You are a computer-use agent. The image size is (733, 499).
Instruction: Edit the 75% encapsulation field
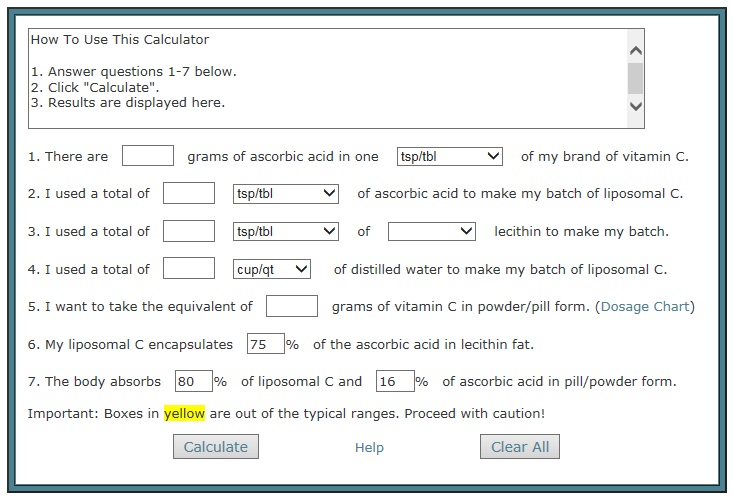(x=265, y=344)
